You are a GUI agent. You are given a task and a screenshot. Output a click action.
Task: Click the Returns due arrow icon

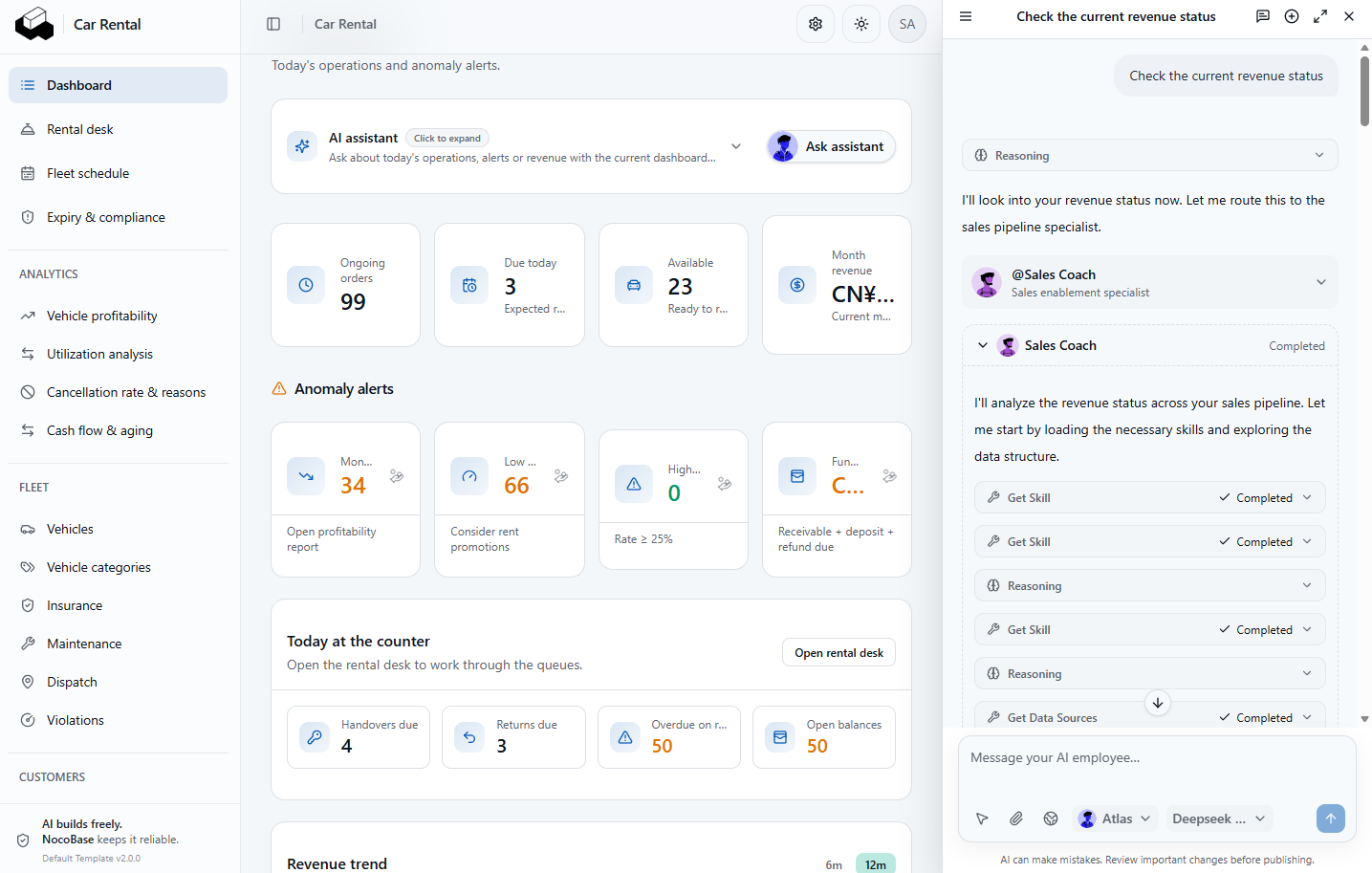pos(469,737)
